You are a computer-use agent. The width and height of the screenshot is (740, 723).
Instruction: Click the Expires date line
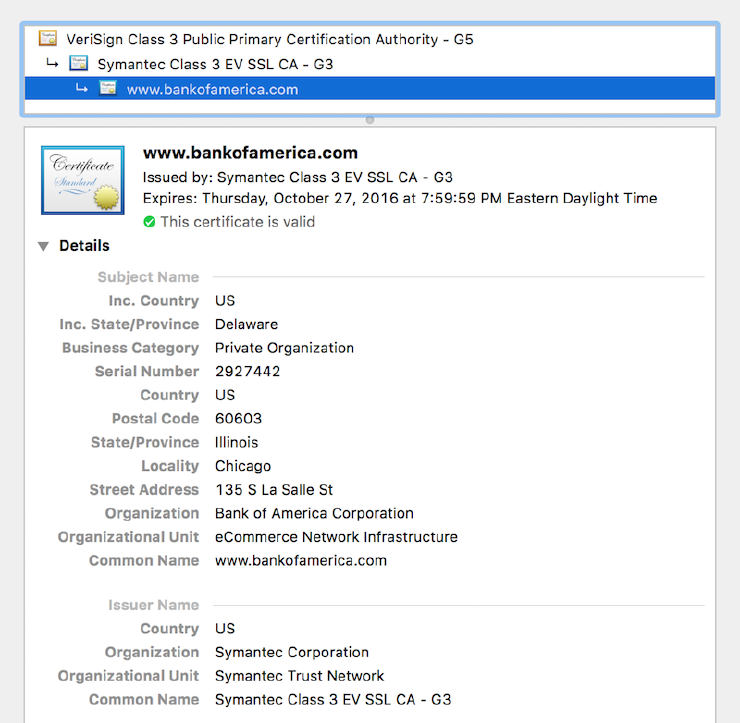(x=400, y=198)
